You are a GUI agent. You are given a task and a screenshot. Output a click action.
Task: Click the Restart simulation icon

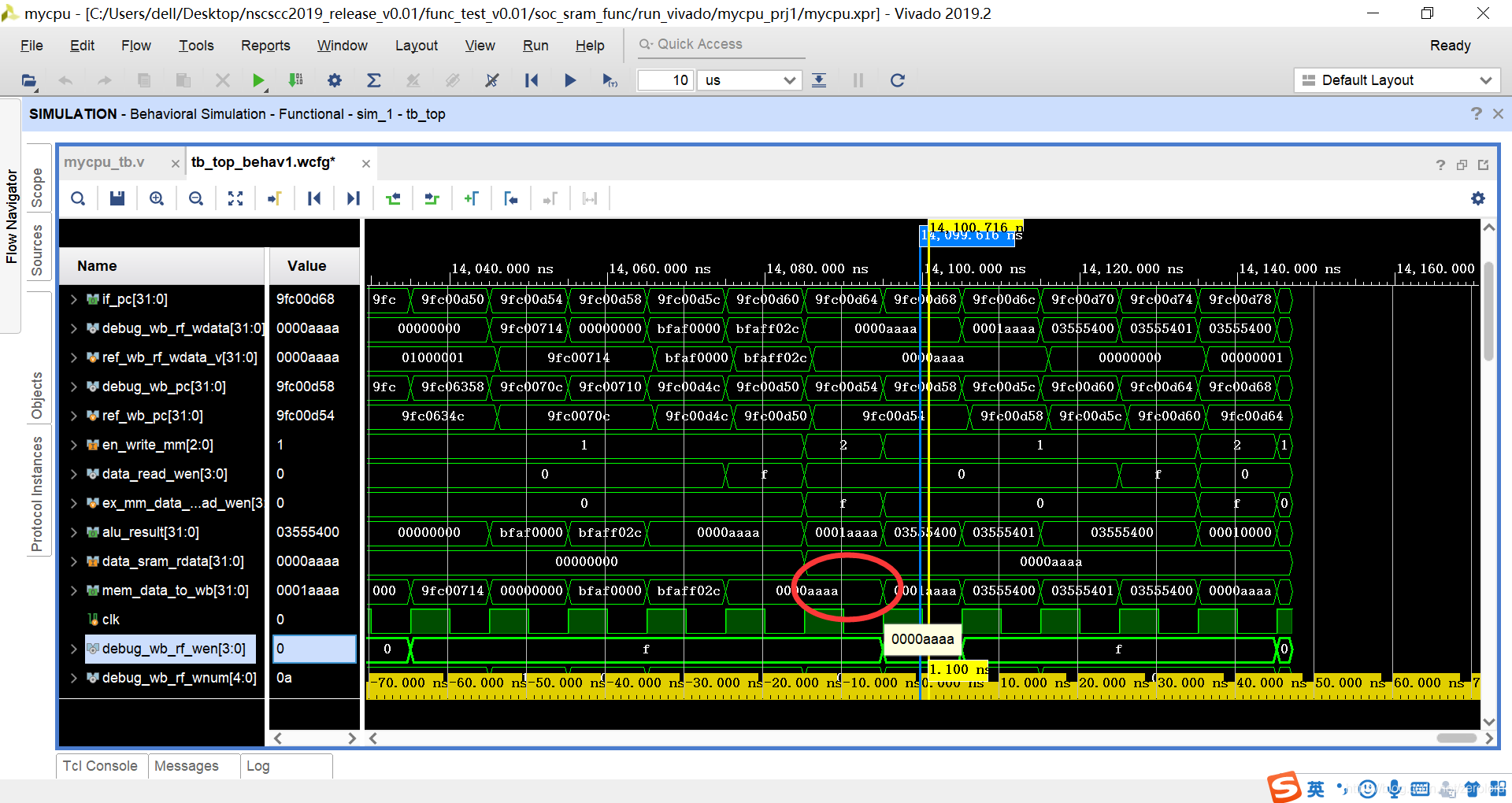pyautogui.click(x=532, y=80)
